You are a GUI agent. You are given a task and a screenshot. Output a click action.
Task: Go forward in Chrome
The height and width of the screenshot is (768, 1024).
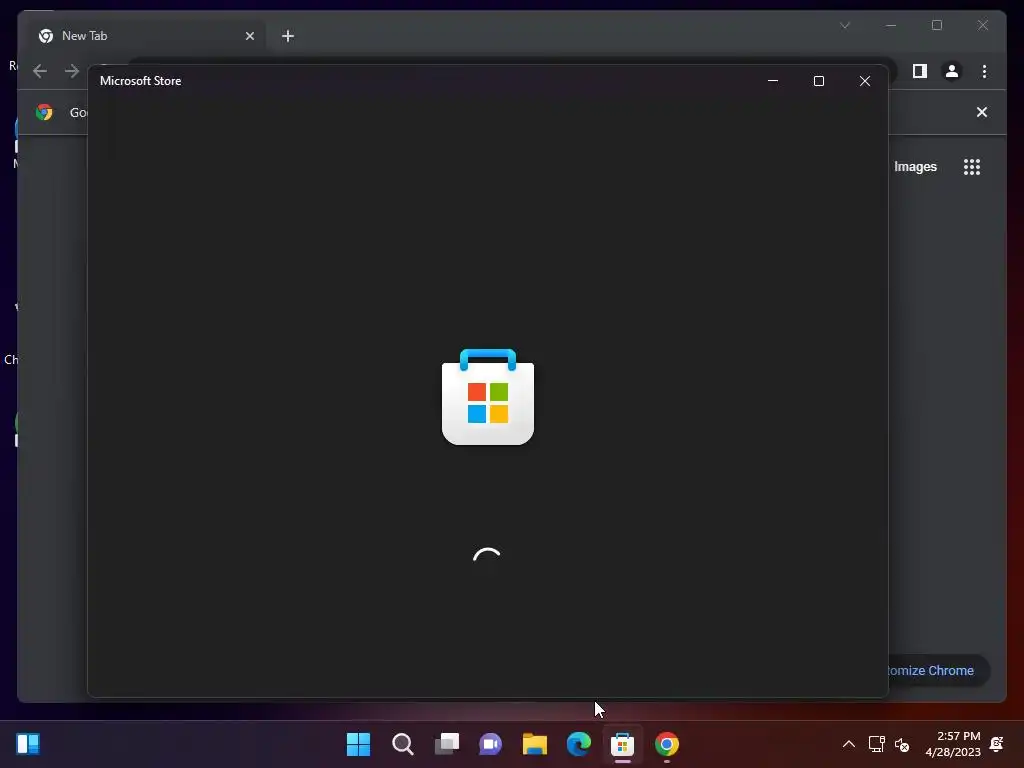click(71, 71)
